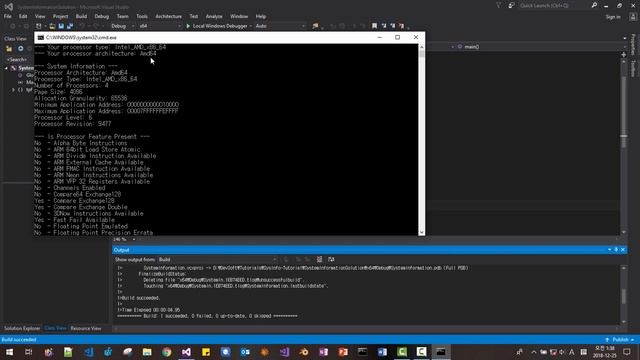Viewport: 640px width, 360px height.
Task: Open the Edit menu
Action: pos(23,16)
